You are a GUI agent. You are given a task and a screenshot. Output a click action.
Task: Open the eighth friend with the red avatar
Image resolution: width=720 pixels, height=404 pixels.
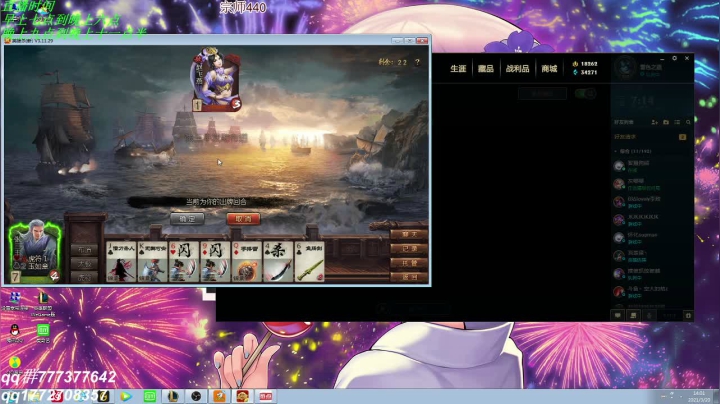tap(652, 292)
